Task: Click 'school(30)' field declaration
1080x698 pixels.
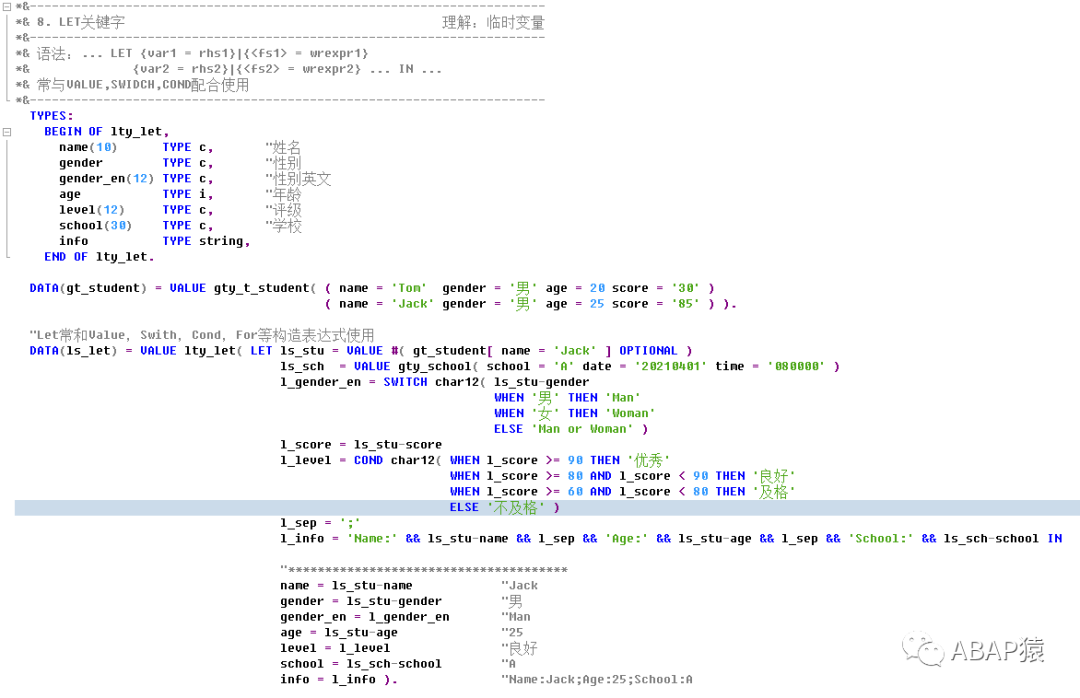Action: tap(95, 225)
